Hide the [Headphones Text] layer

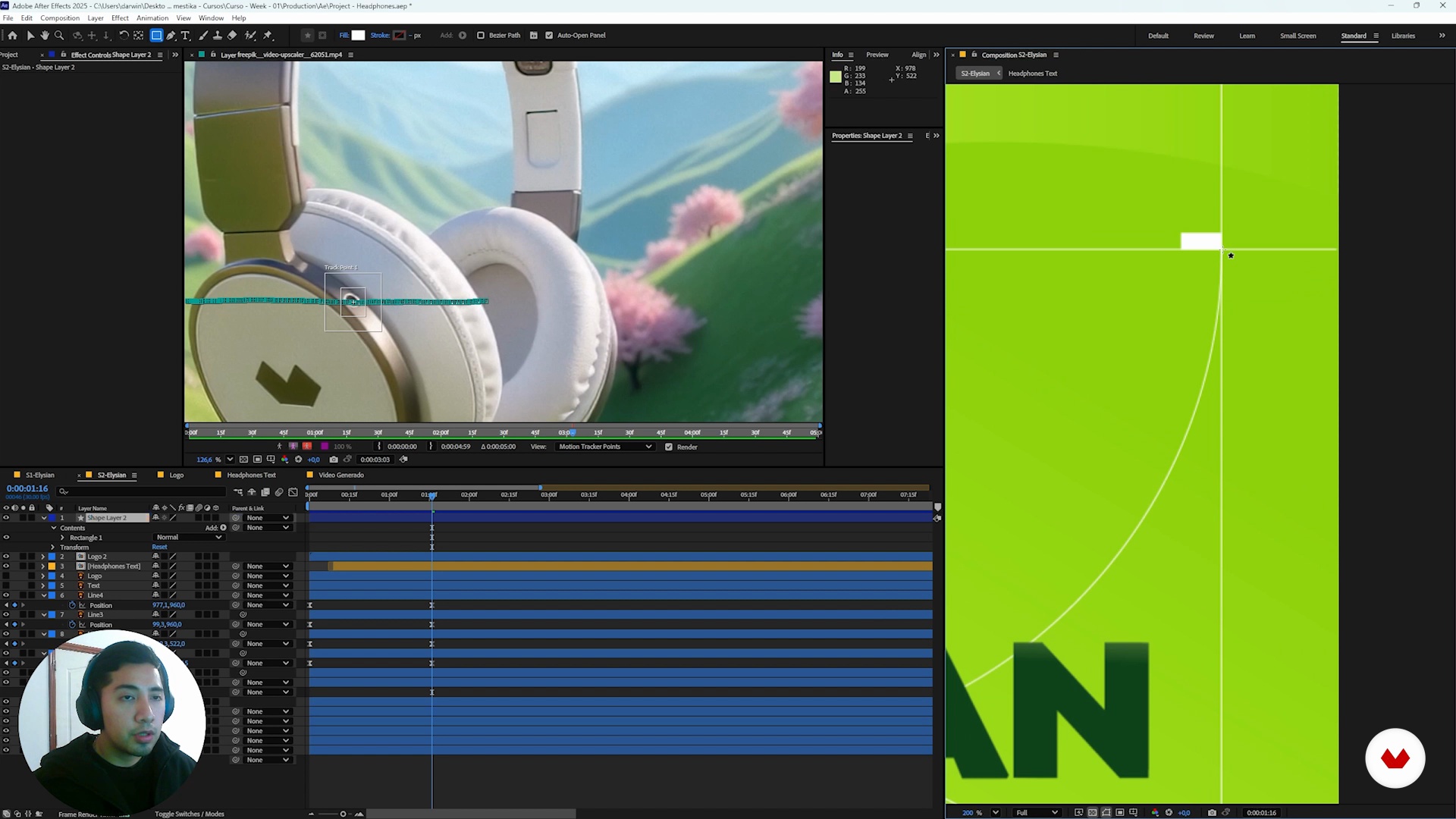pos(6,566)
